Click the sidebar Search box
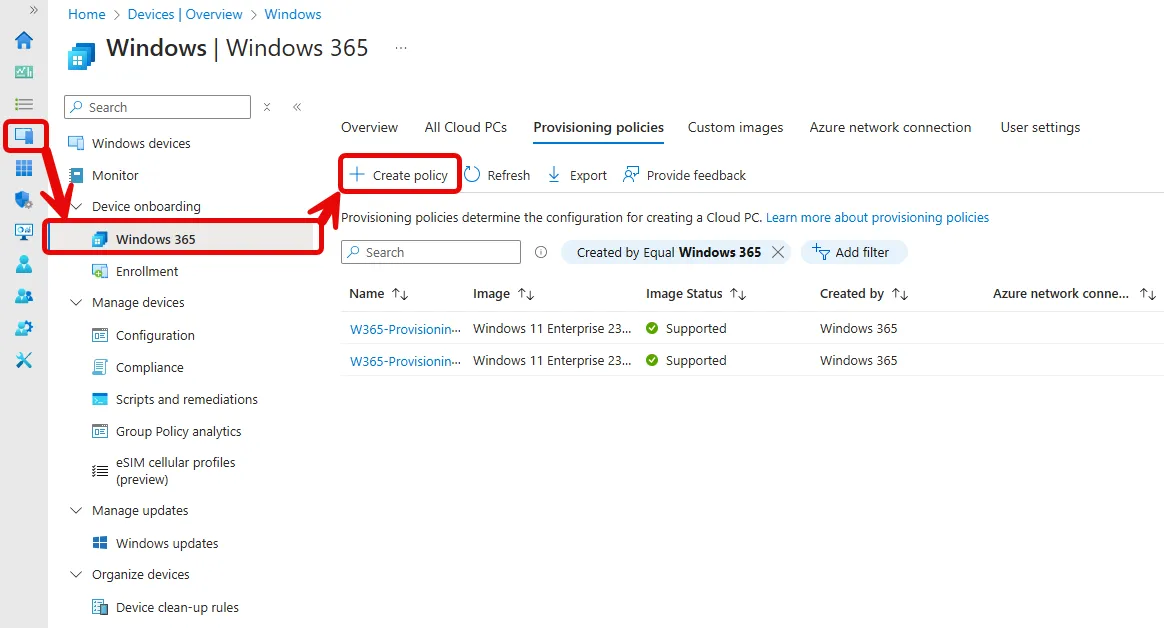 (x=157, y=107)
